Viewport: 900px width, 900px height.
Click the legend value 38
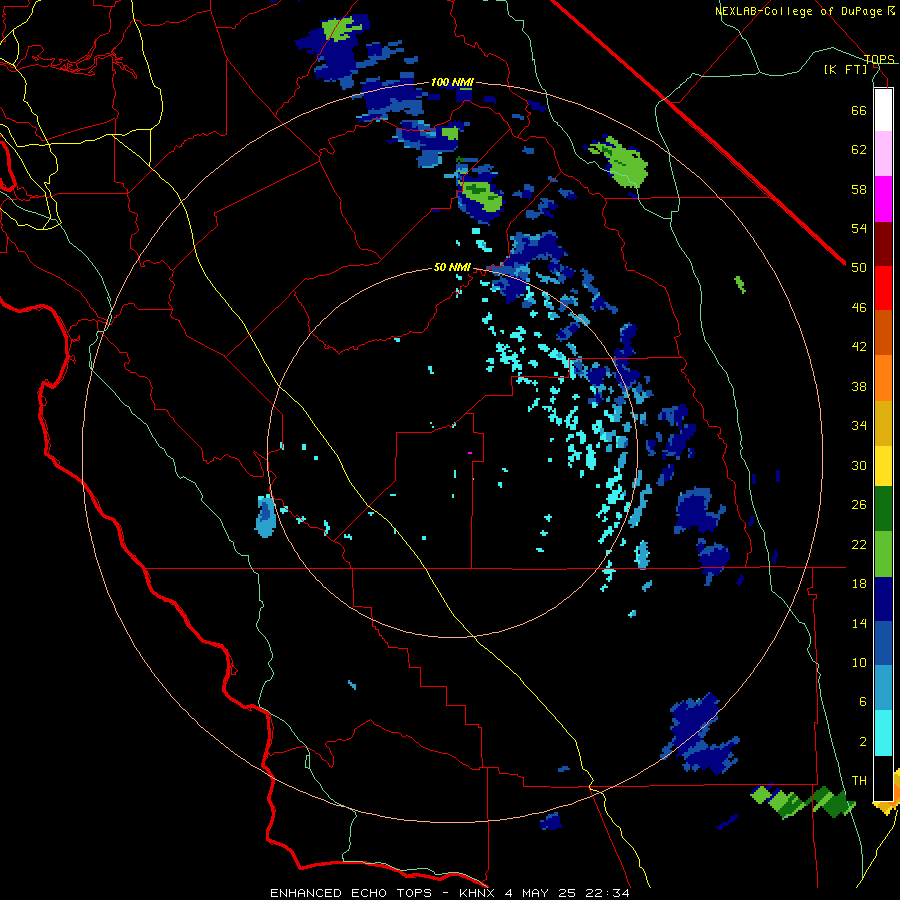[859, 386]
